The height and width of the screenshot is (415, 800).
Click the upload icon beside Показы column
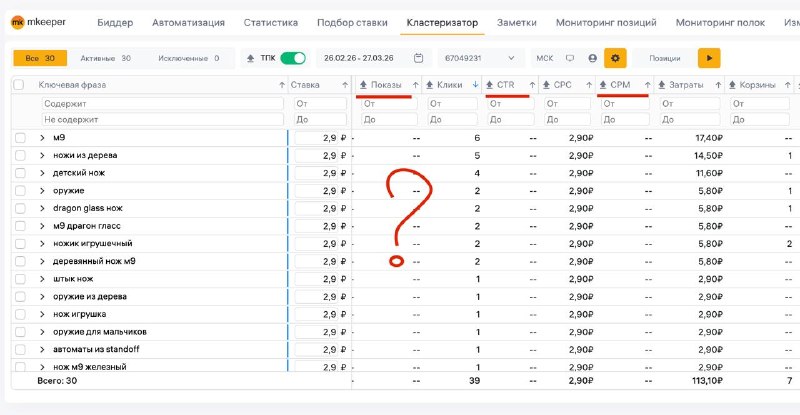[363, 85]
